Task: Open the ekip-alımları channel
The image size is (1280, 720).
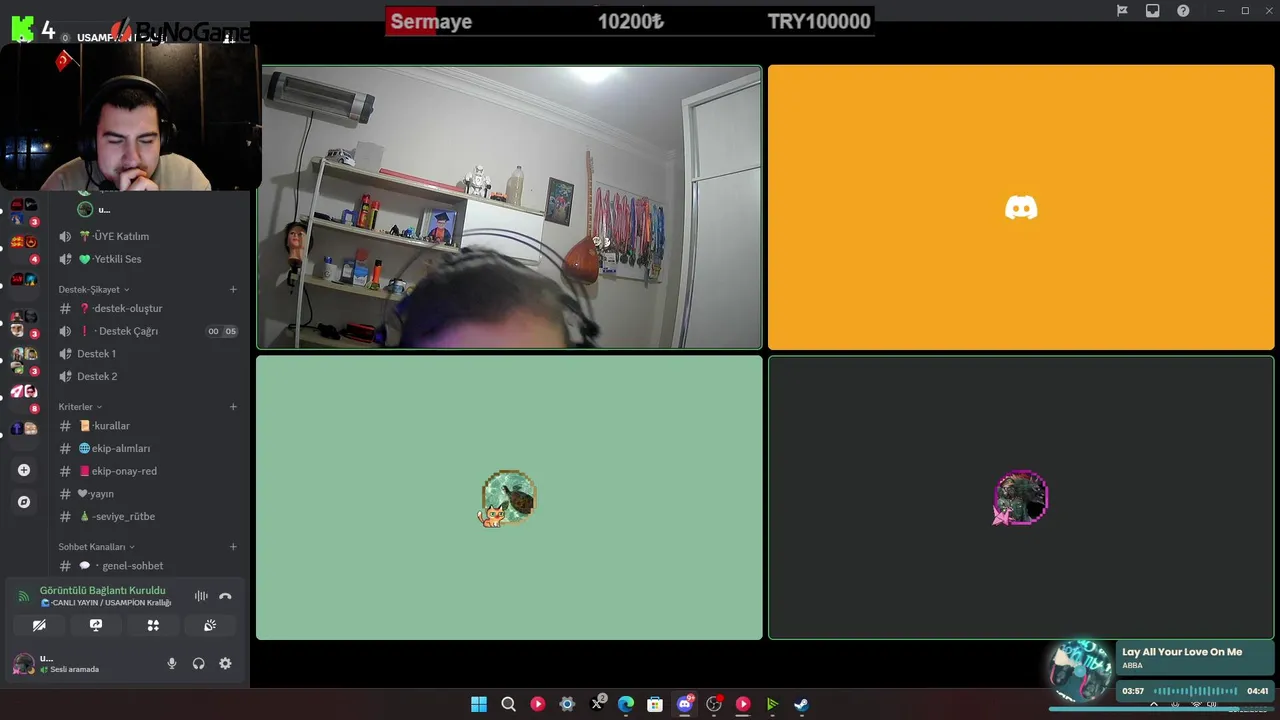Action: tap(148, 448)
